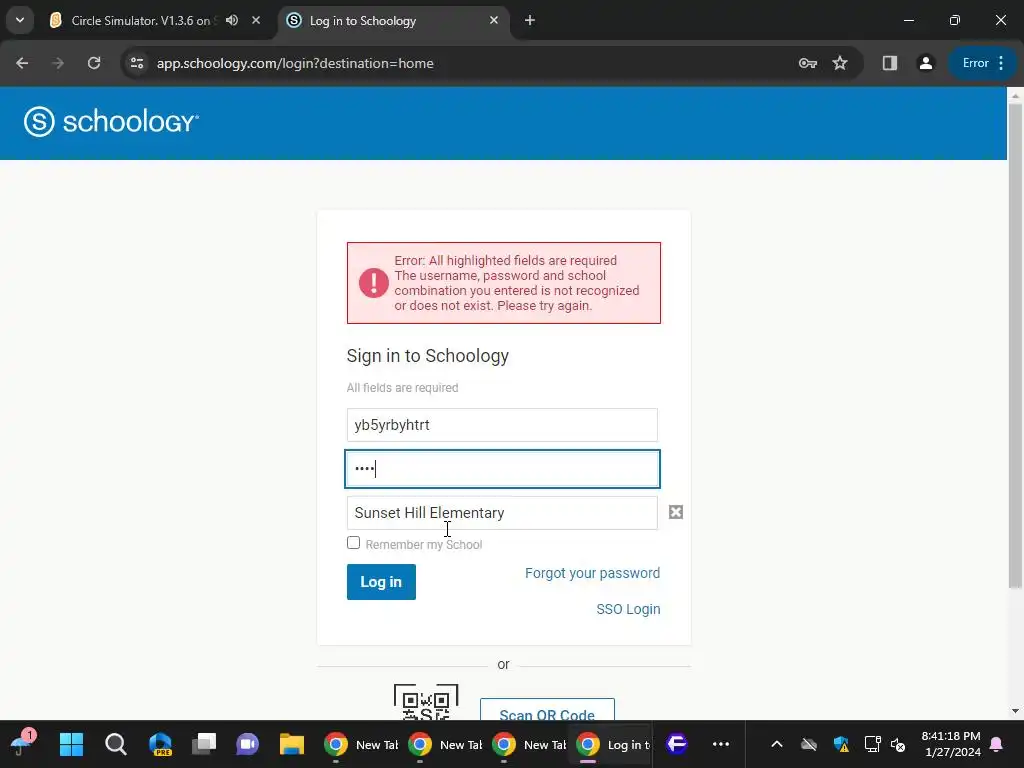Open the tab search dropdown
The width and height of the screenshot is (1024, 768).
tap(20, 20)
